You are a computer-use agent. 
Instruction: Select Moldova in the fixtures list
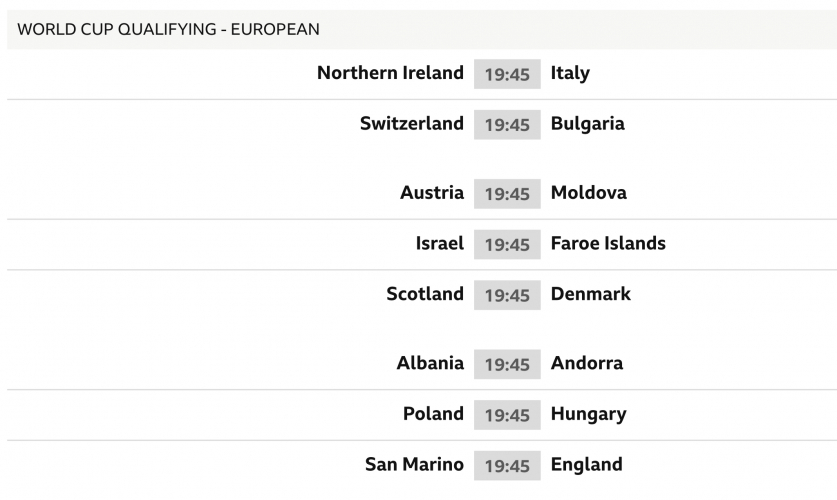coord(588,193)
